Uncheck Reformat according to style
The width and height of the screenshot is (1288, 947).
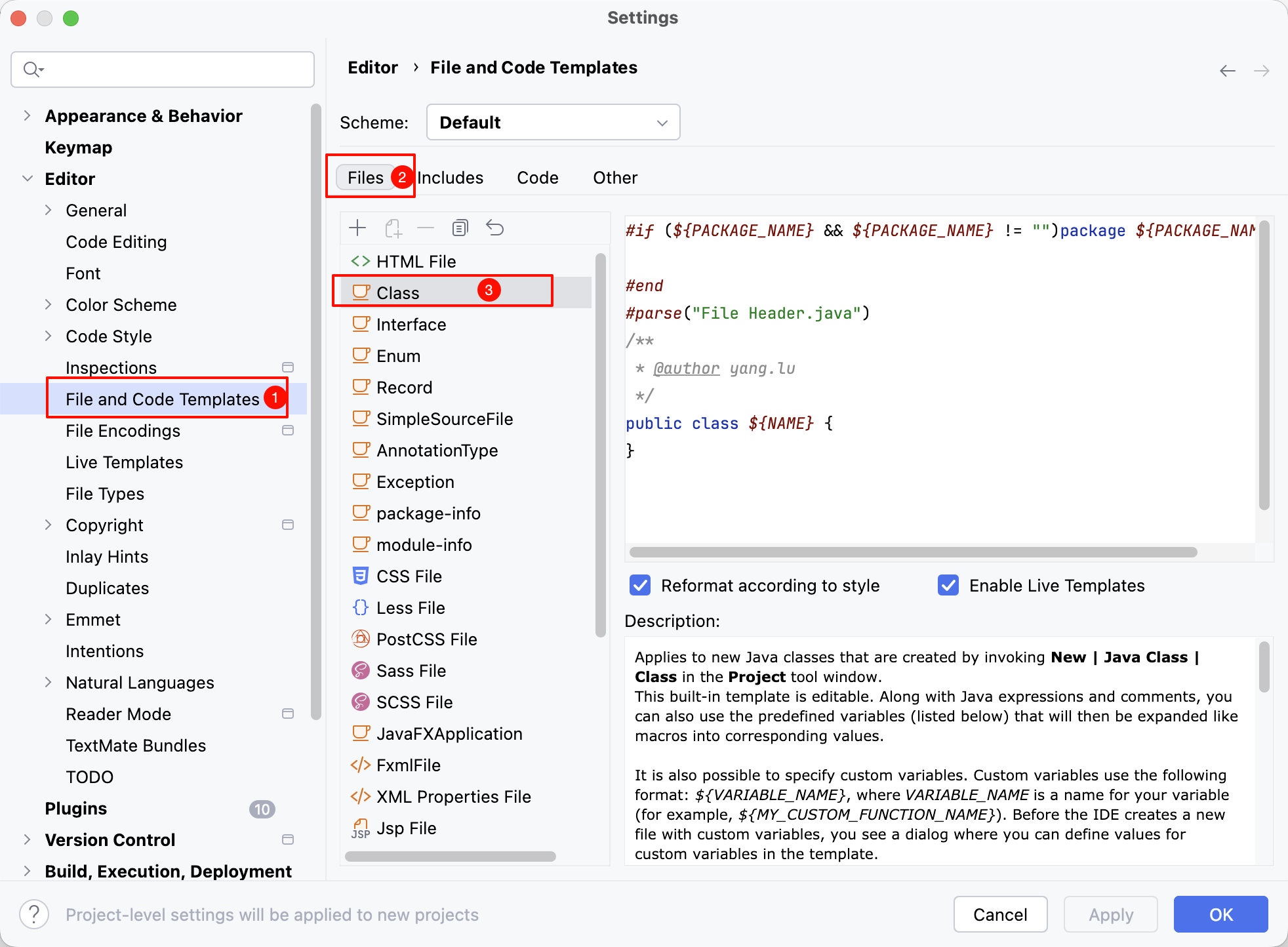[640, 585]
